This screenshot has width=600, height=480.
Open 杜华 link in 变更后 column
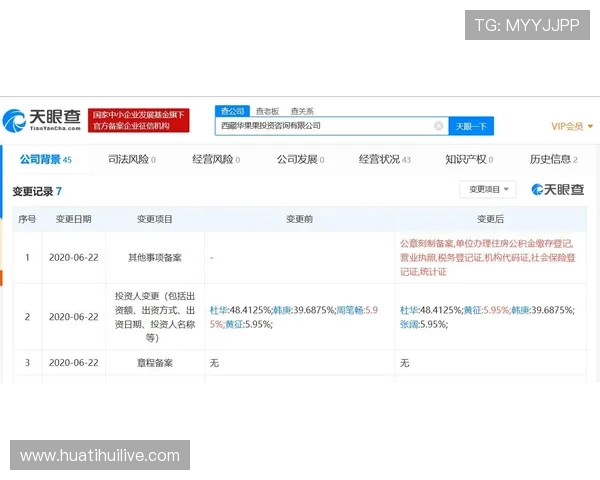[x=409, y=310]
